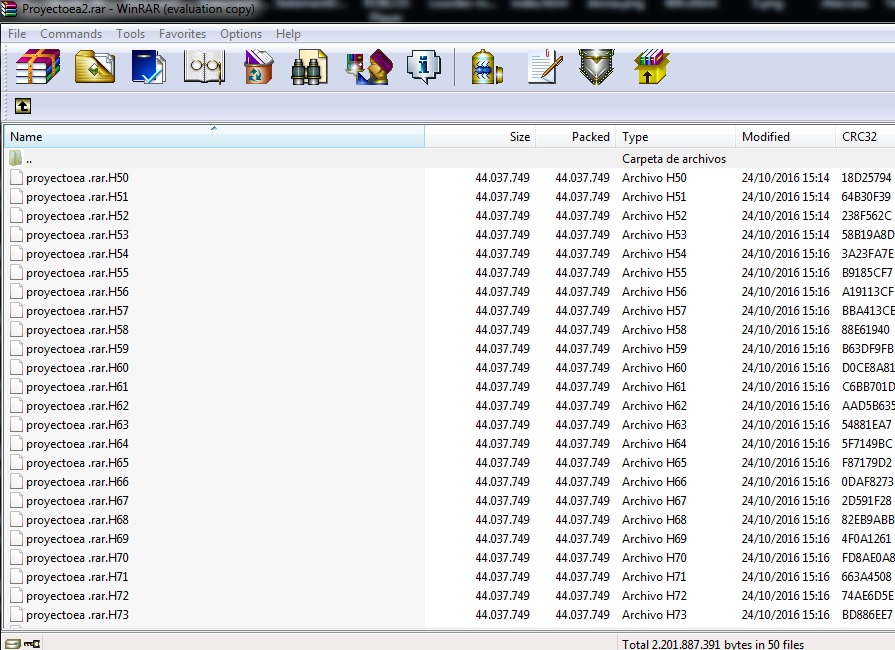Open the Commands menu
This screenshot has width=895, height=650.
pyautogui.click(x=71, y=34)
